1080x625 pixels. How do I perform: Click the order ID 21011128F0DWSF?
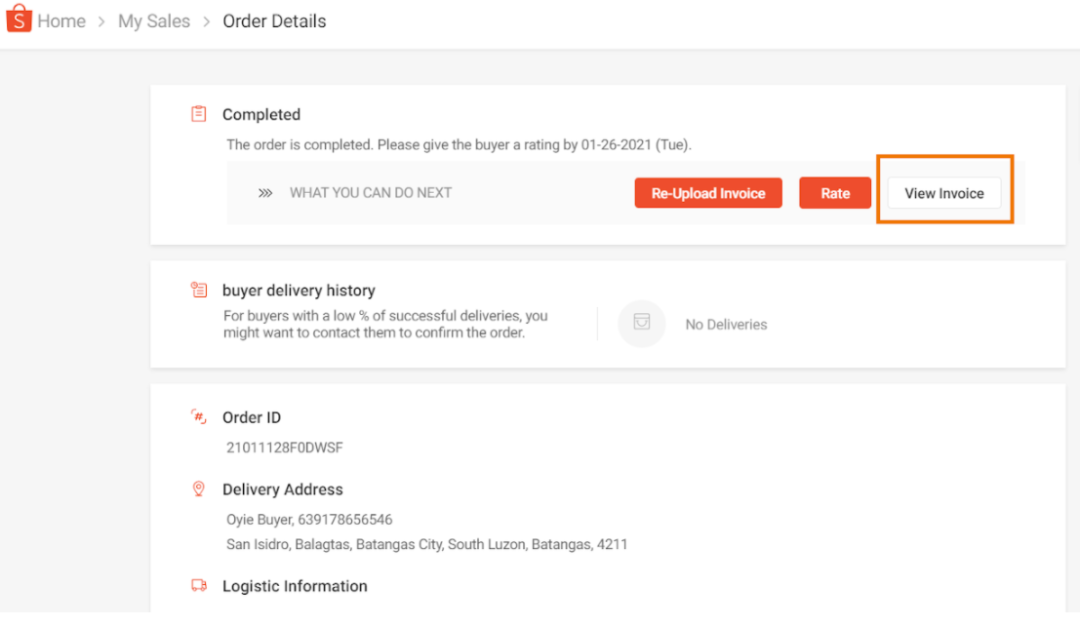(284, 448)
